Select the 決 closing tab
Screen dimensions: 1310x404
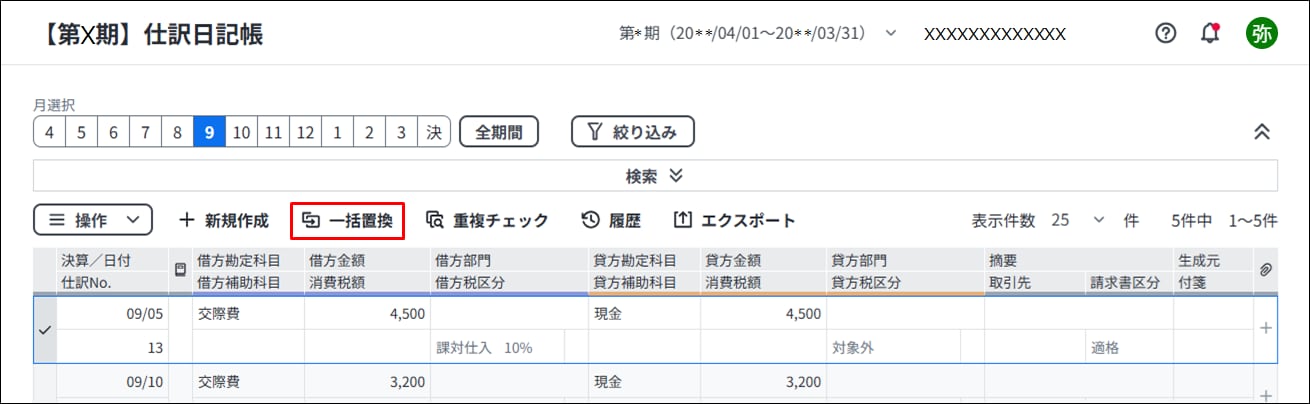coord(434,131)
